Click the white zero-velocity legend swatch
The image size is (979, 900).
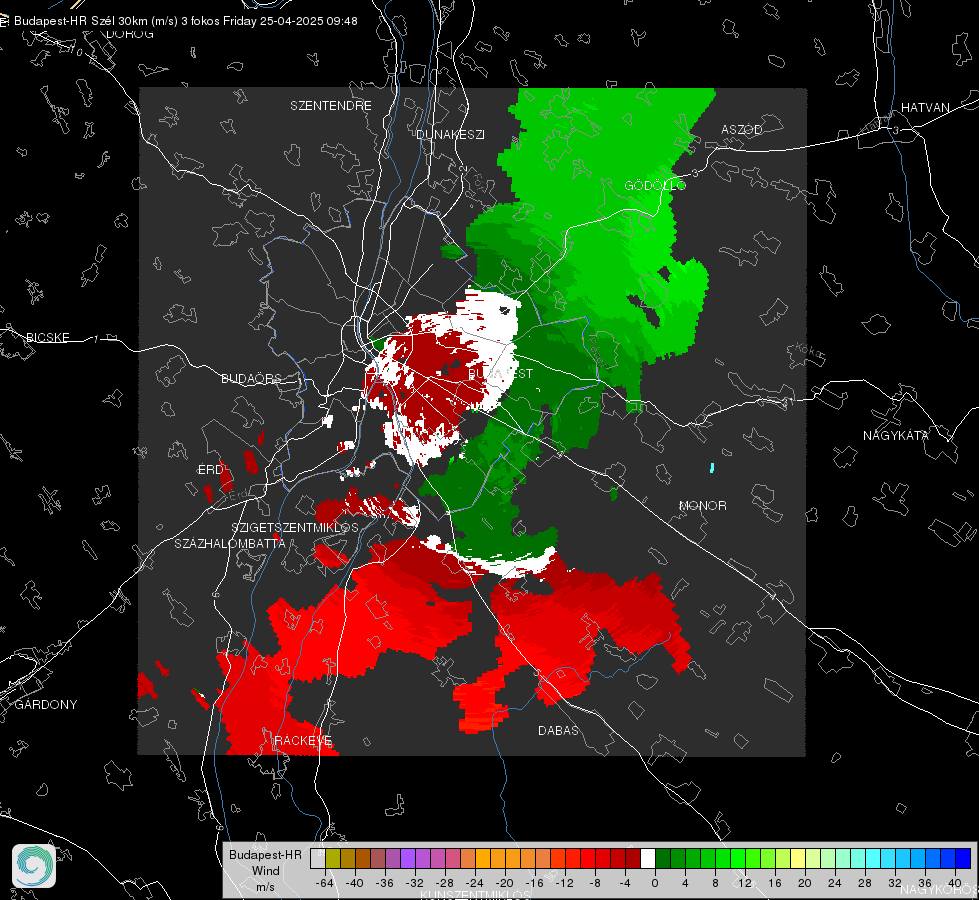click(x=648, y=858)
